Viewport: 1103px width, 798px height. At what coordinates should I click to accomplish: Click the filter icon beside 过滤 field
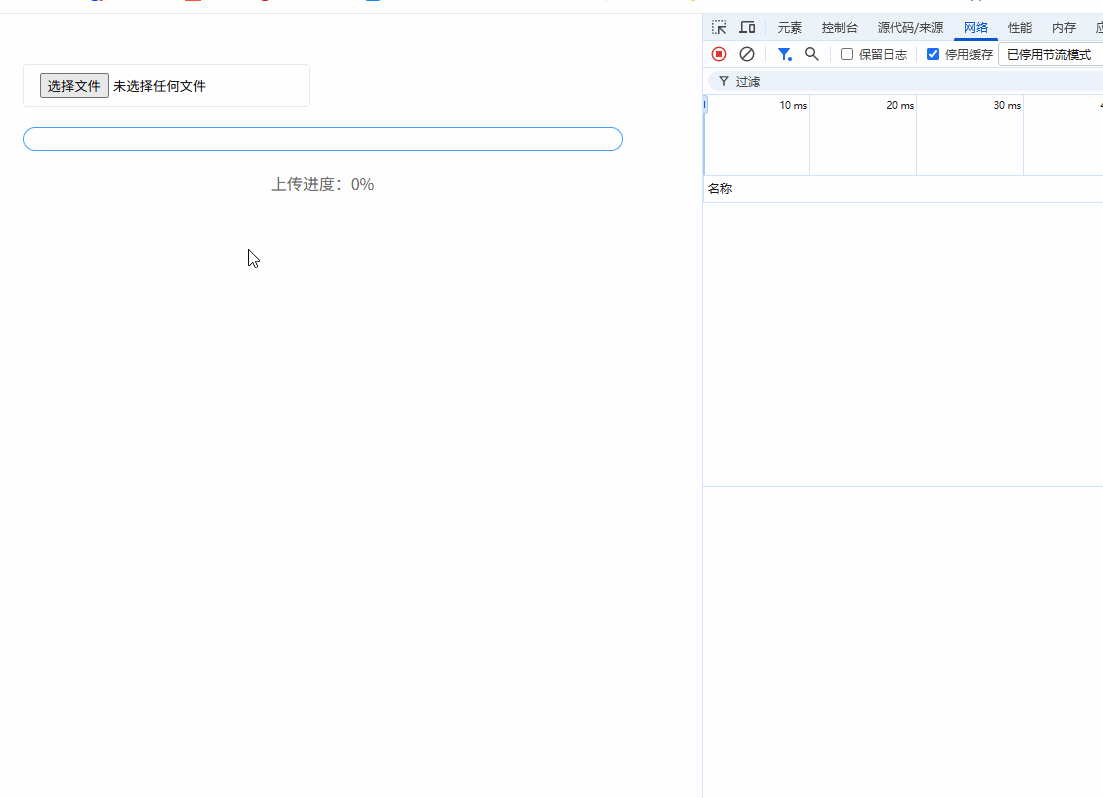[x=723, y=81]
